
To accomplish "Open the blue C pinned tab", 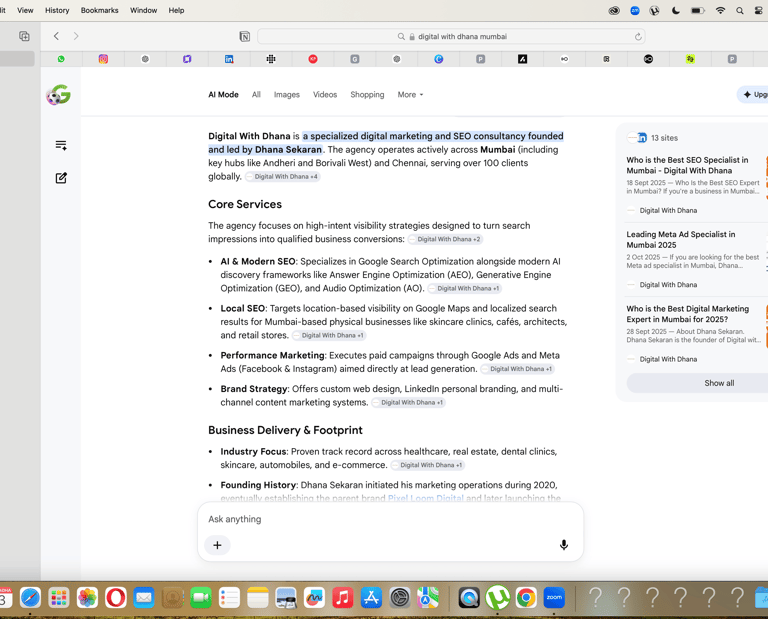I will tap(438, 59).
